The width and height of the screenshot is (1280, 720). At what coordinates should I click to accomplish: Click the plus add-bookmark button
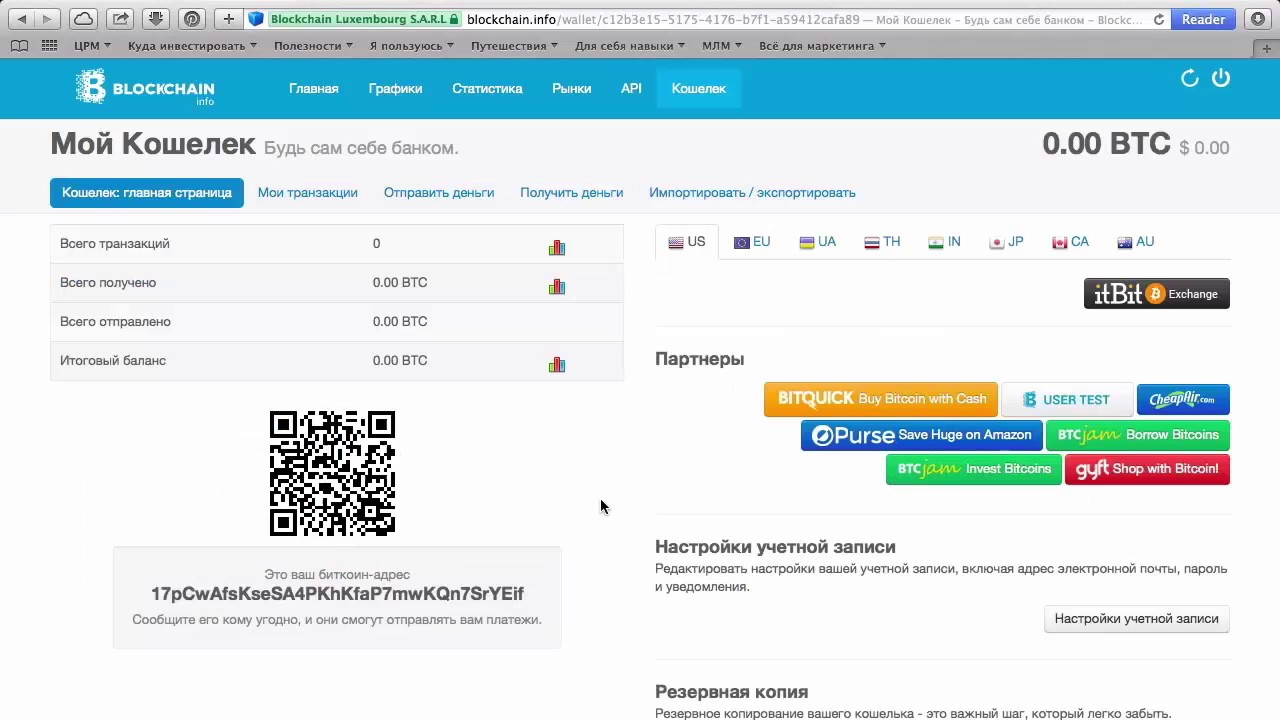pyautogui.click(x=229, y=19)
